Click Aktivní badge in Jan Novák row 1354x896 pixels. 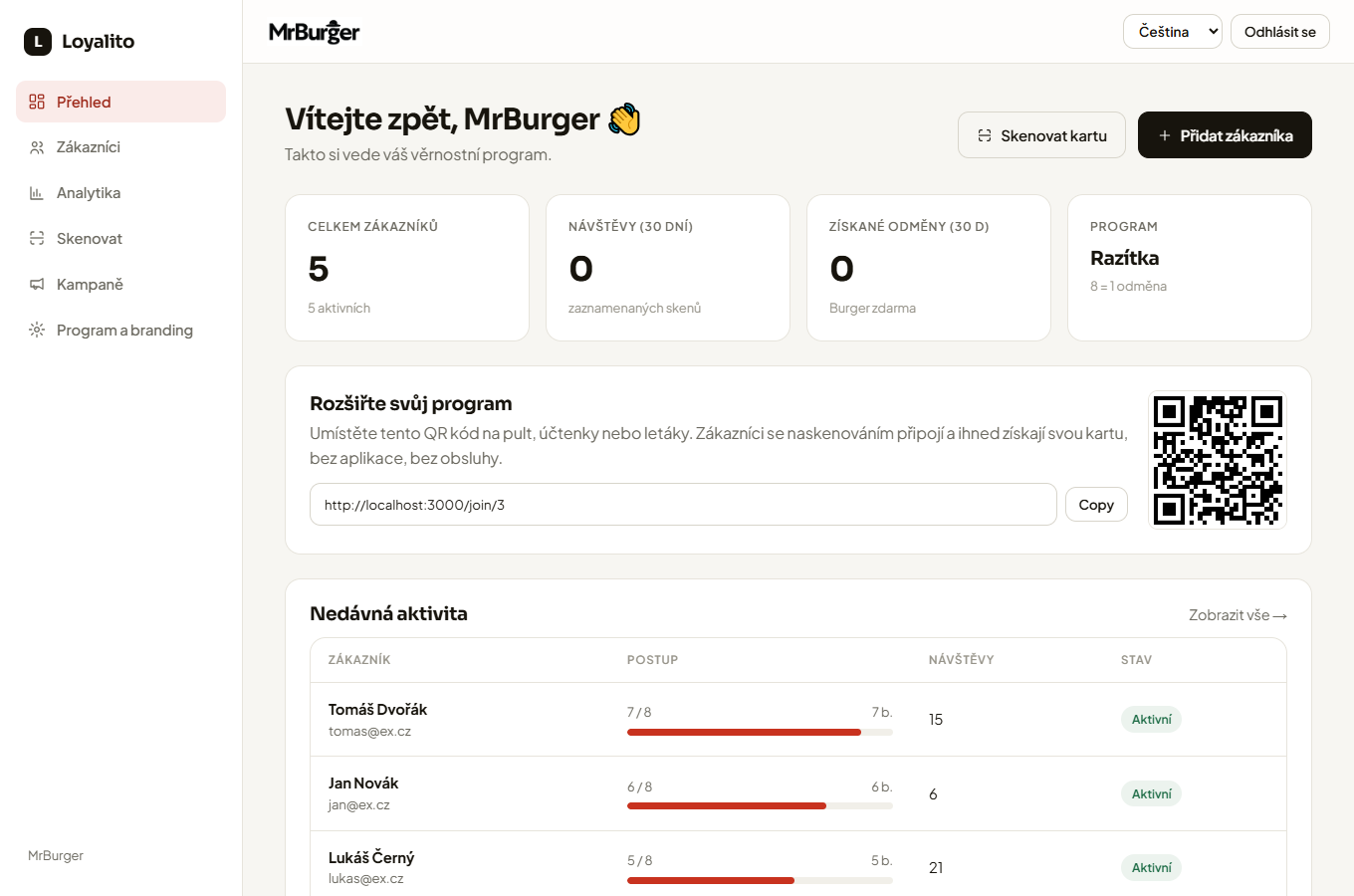click(1151, 793)
